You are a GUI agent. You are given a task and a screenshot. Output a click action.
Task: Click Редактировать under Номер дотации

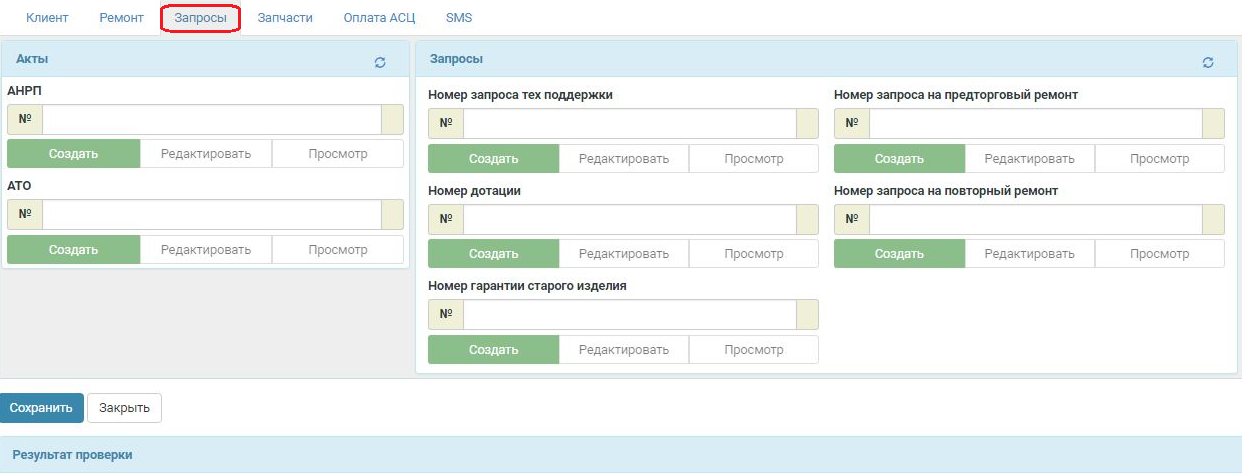tap(624, 254)
